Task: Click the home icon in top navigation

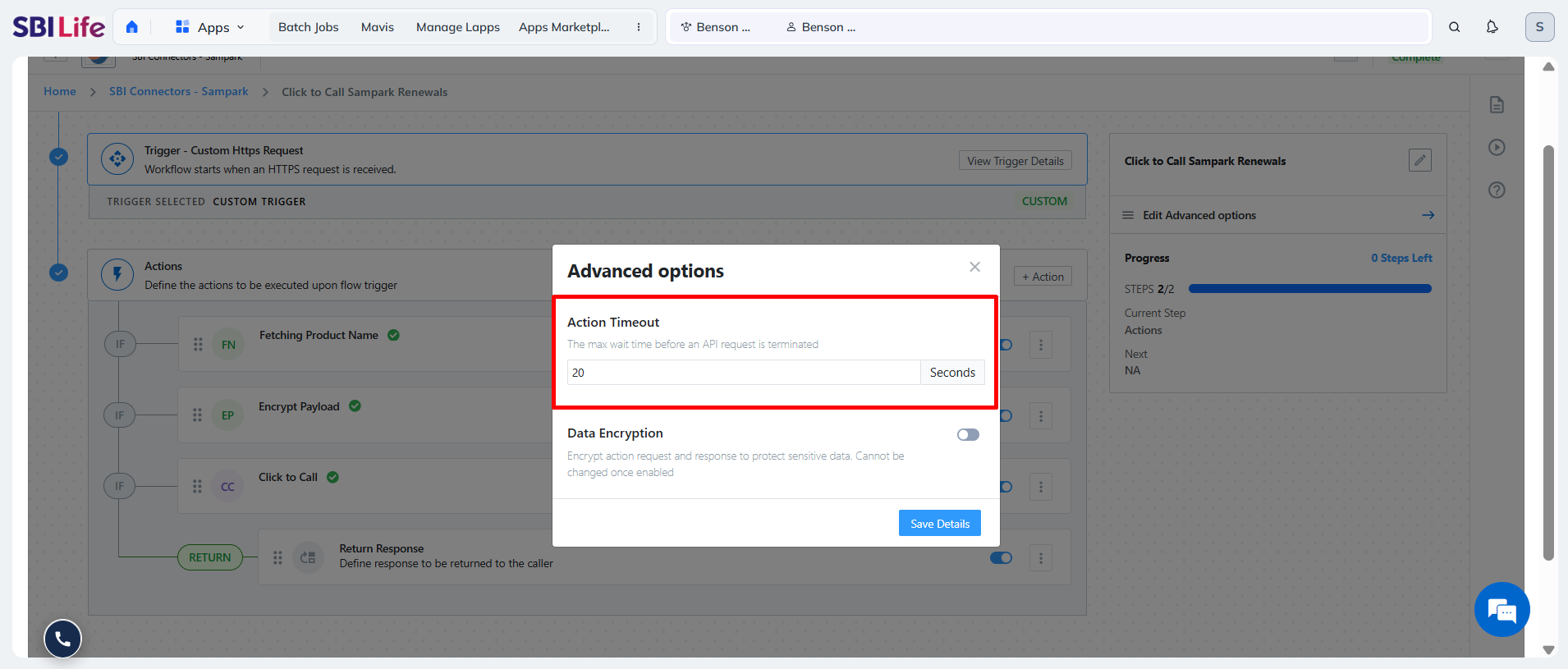Action: (132, 27)
